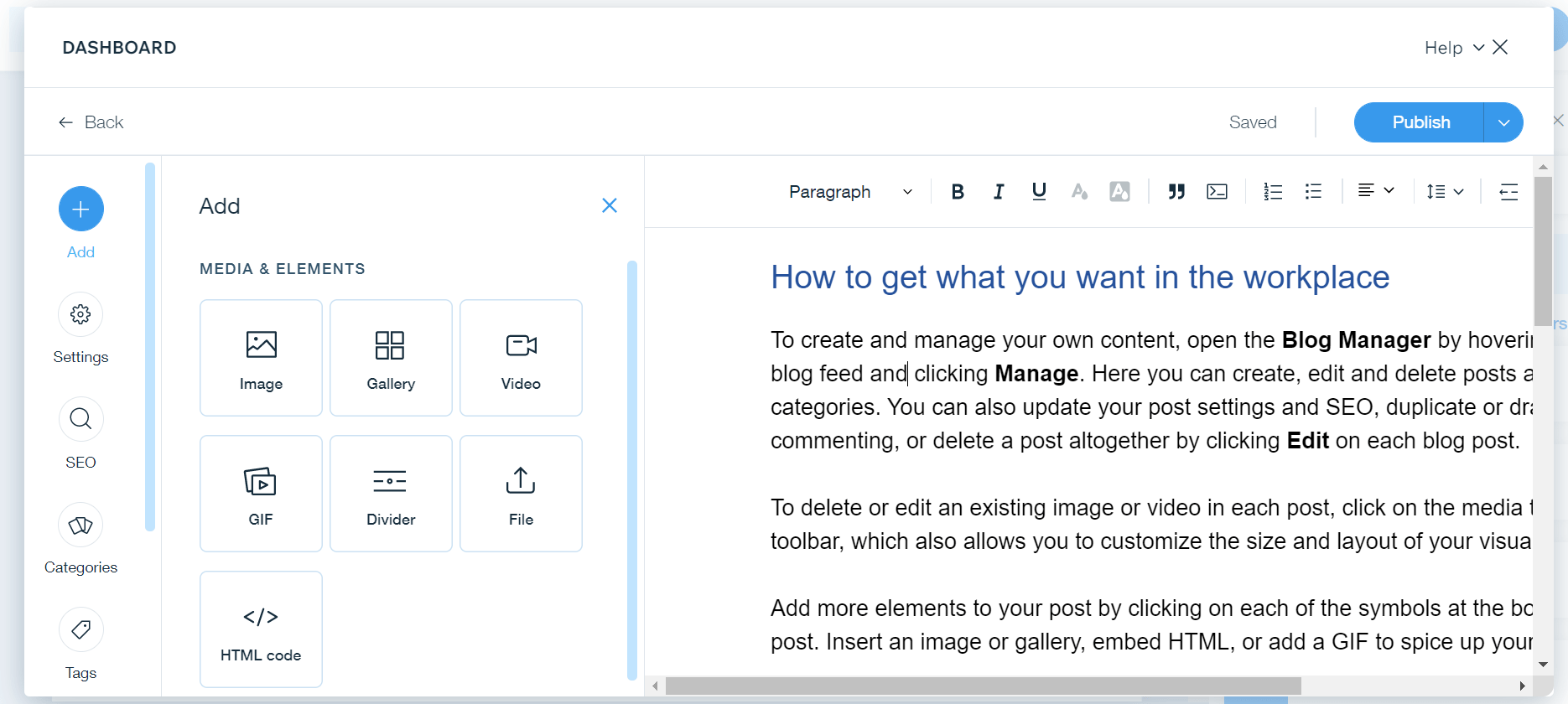Apply numbered list formatting

[1273, 192]
